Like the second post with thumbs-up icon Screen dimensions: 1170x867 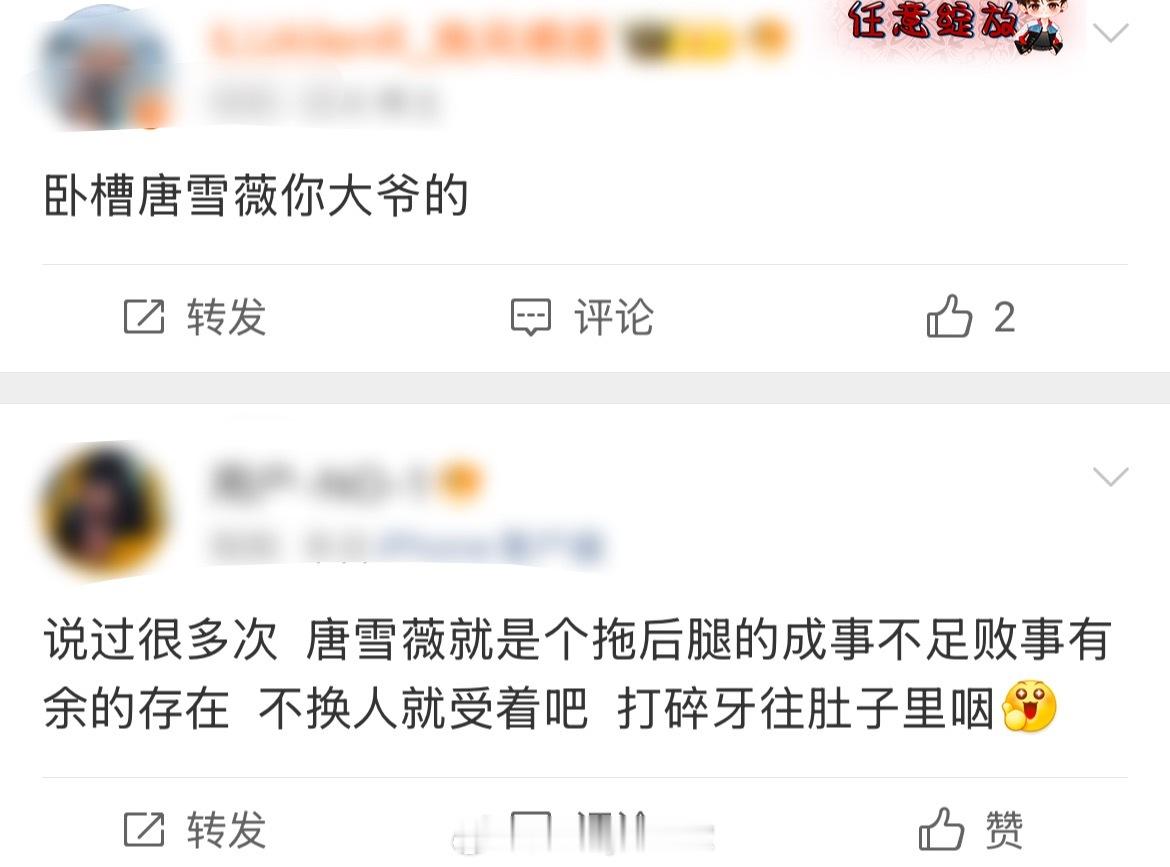(x=942, y=829)
